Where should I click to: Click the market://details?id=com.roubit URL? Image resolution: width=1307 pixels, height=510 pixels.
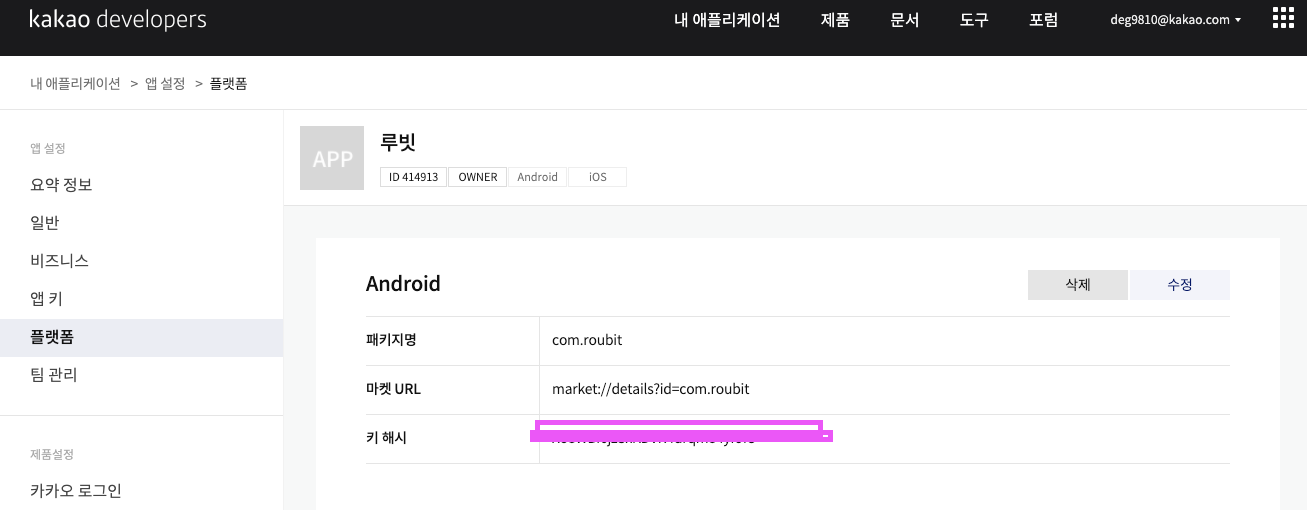(x=651, y=389)
